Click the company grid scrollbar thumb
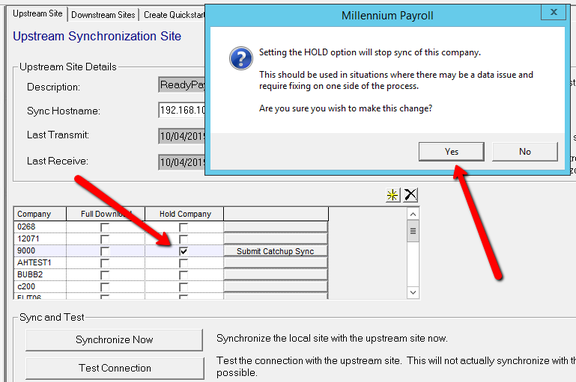The image size is (576, 382). tap(413, 231)
